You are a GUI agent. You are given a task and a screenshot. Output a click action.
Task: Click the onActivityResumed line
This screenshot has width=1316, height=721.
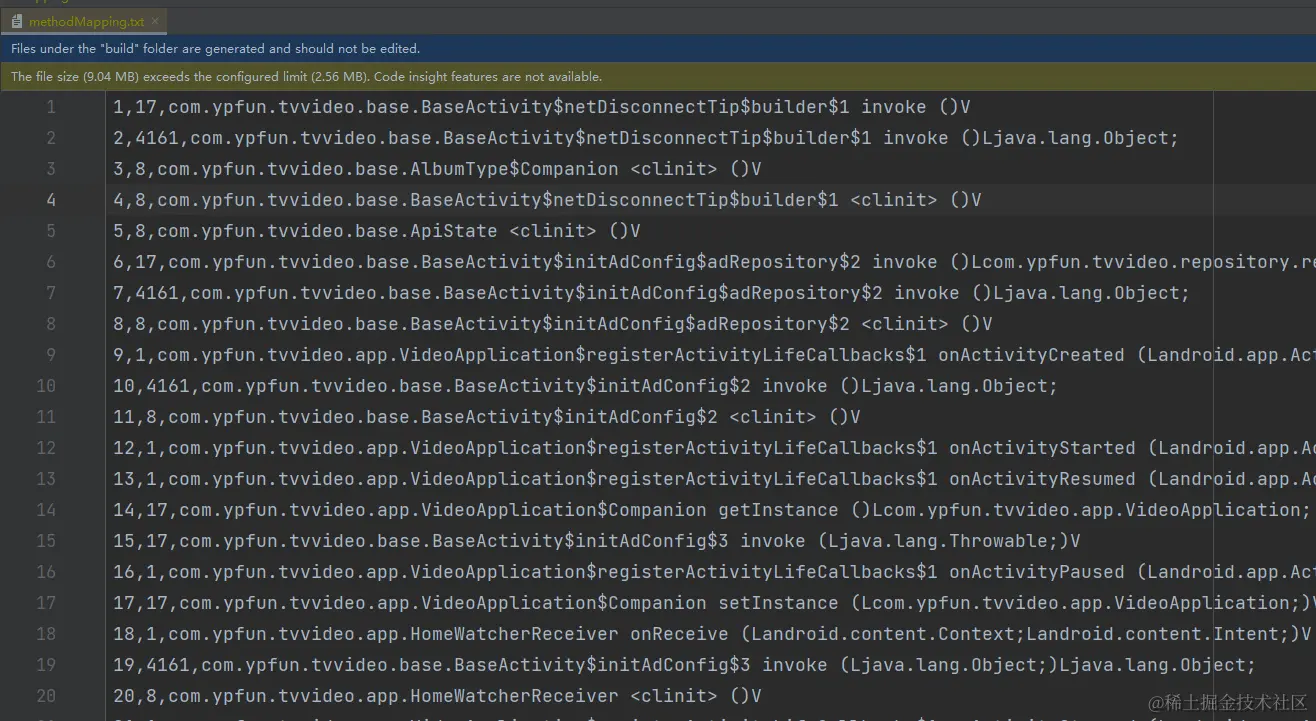click(x=714, y=479)
